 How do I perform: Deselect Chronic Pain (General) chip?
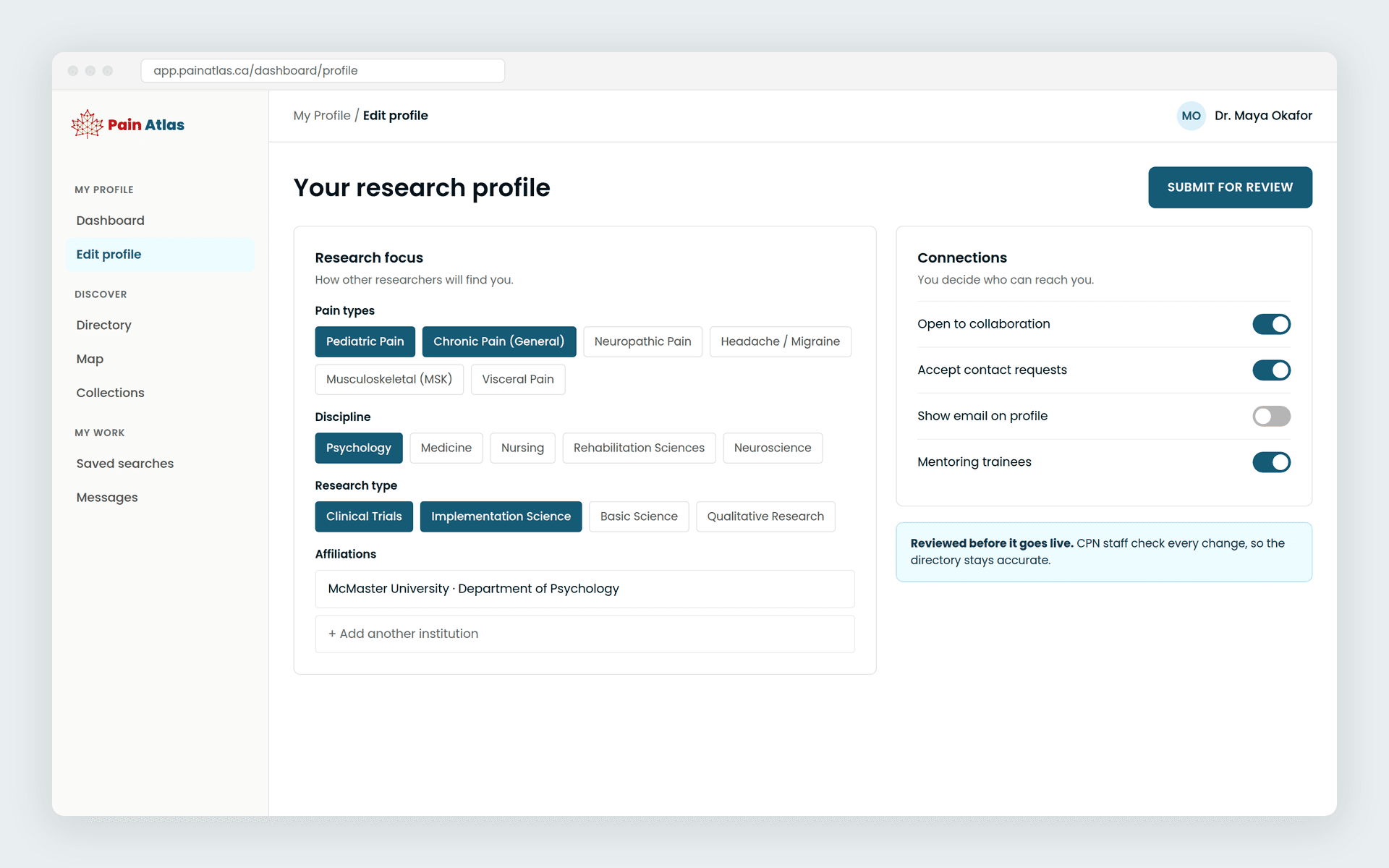click(498, 341)
